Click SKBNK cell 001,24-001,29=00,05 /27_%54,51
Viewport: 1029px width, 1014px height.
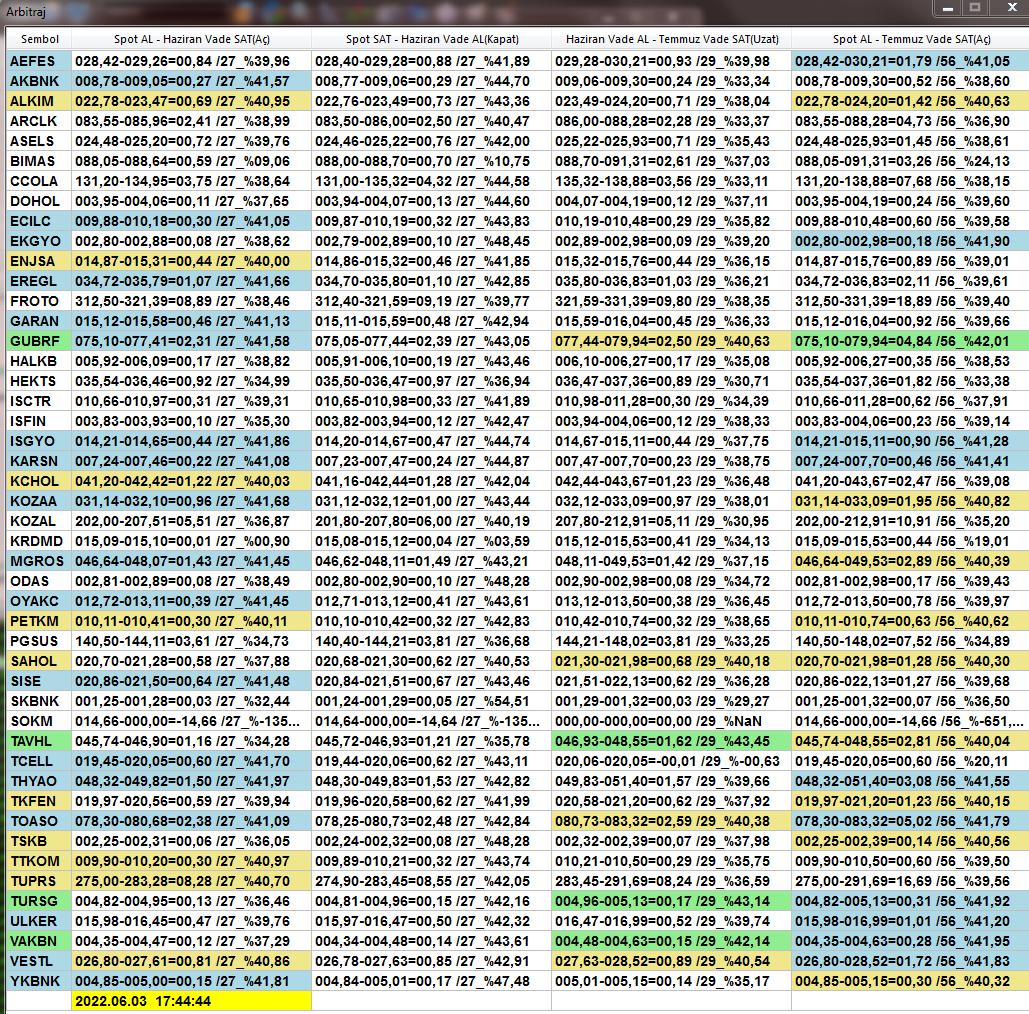coord(431,702)
